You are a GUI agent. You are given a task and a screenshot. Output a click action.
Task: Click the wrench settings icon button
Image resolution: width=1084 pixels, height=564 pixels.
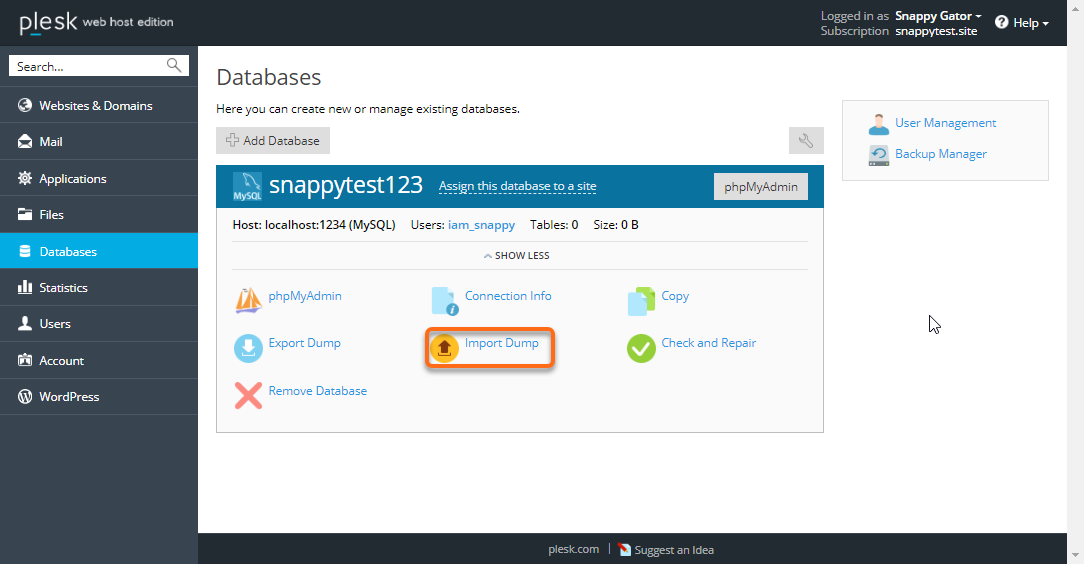806,141
